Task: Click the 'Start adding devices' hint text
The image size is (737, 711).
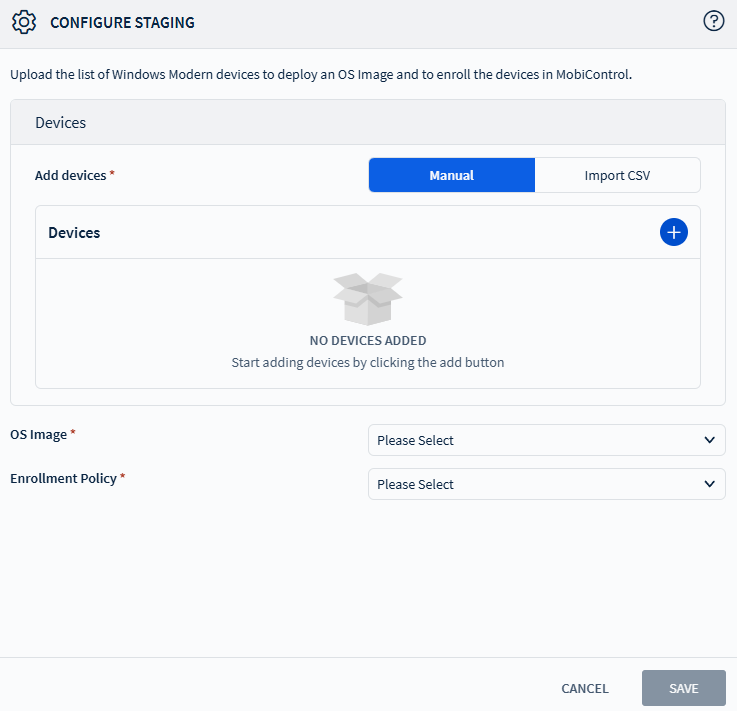Action: (x=367, y=362)
